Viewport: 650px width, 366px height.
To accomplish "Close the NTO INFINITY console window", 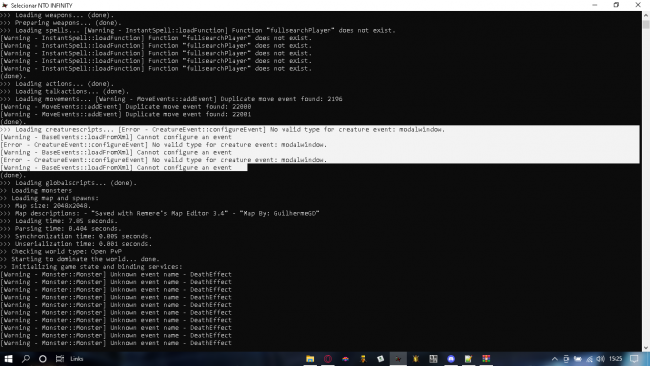I will 638,5.
